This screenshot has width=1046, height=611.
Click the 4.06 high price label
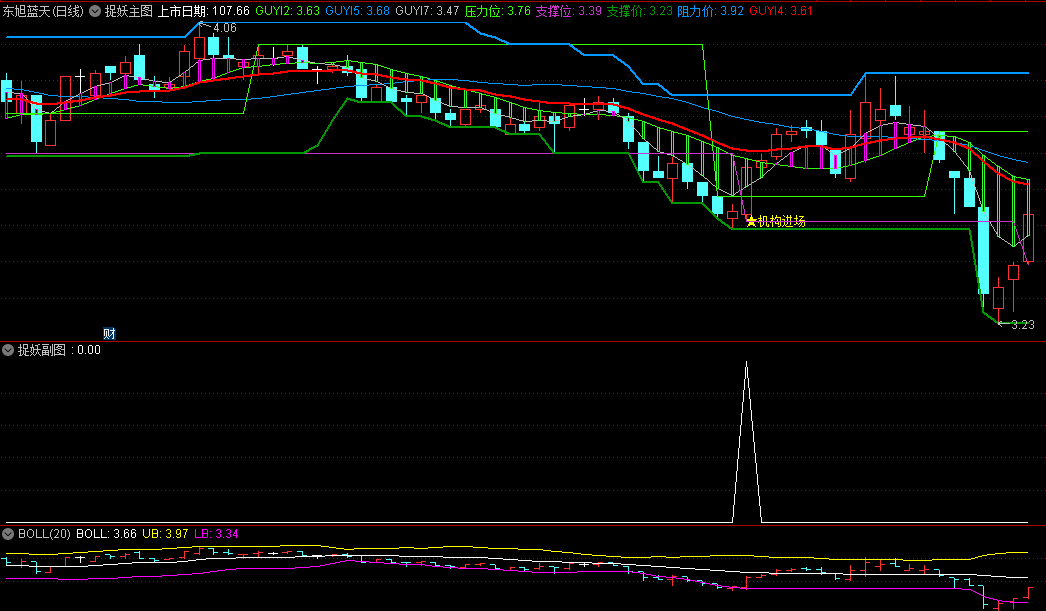(x=225, y=28)
